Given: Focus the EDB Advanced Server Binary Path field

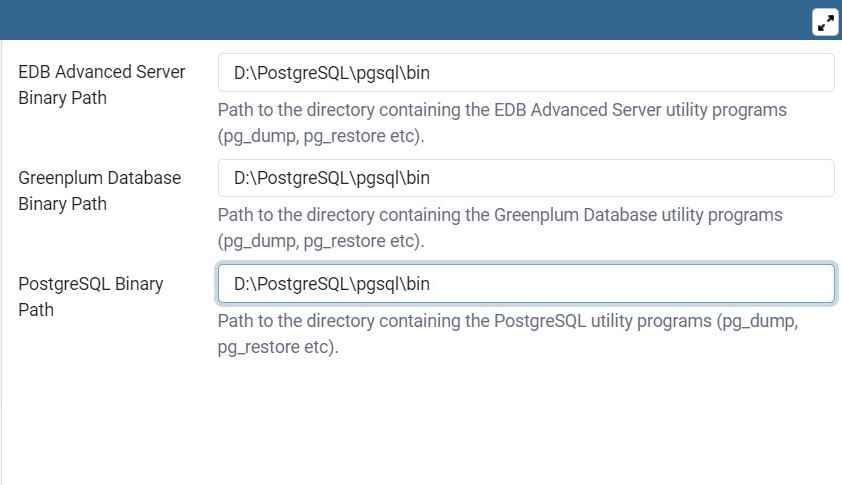Looking at the screenshot, I should 525,73.
